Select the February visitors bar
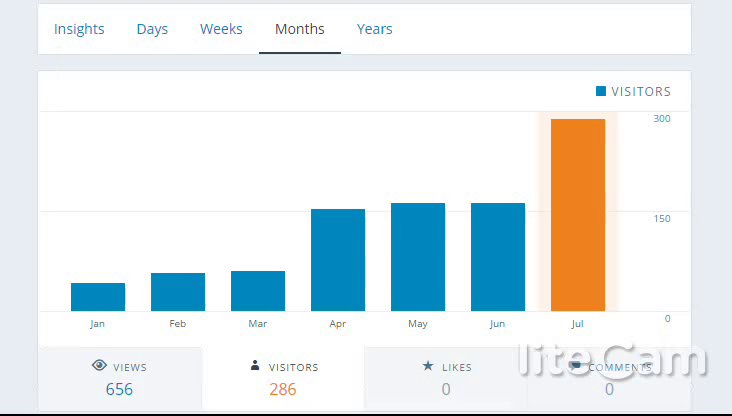The image size is (732, 416). (178, 292)
